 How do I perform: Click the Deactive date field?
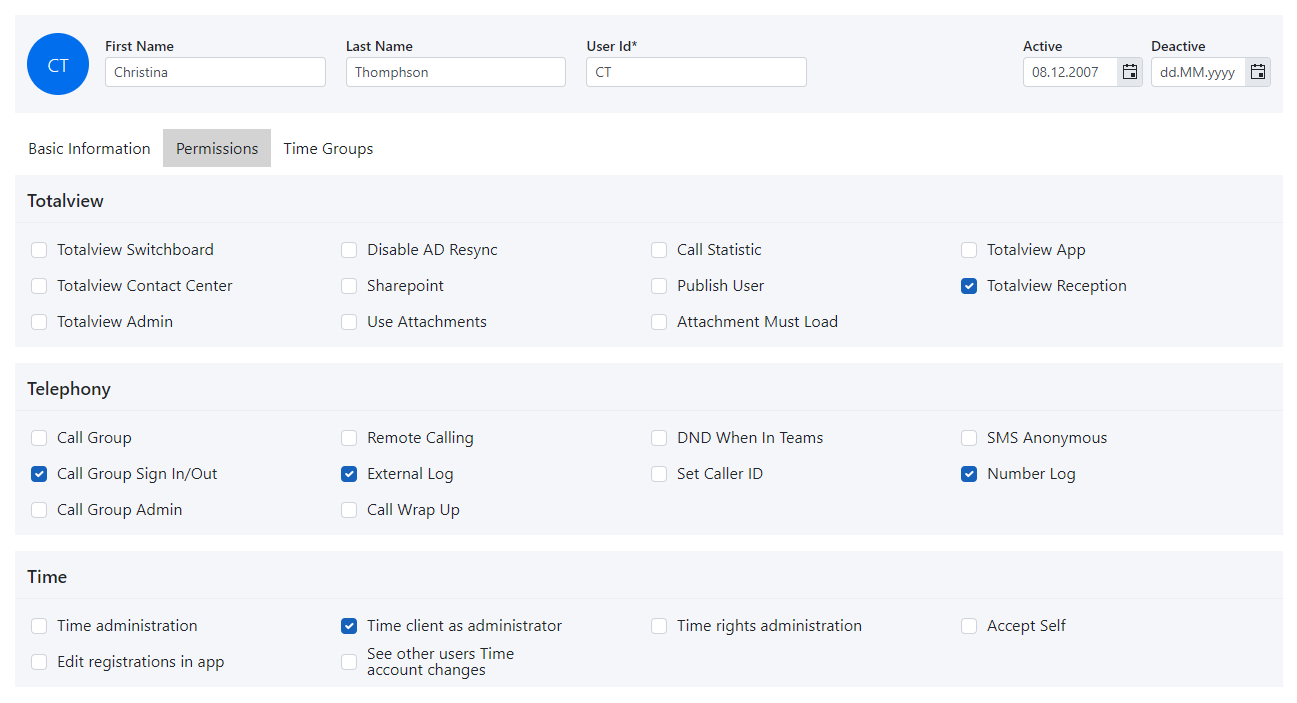[1198, 72]
